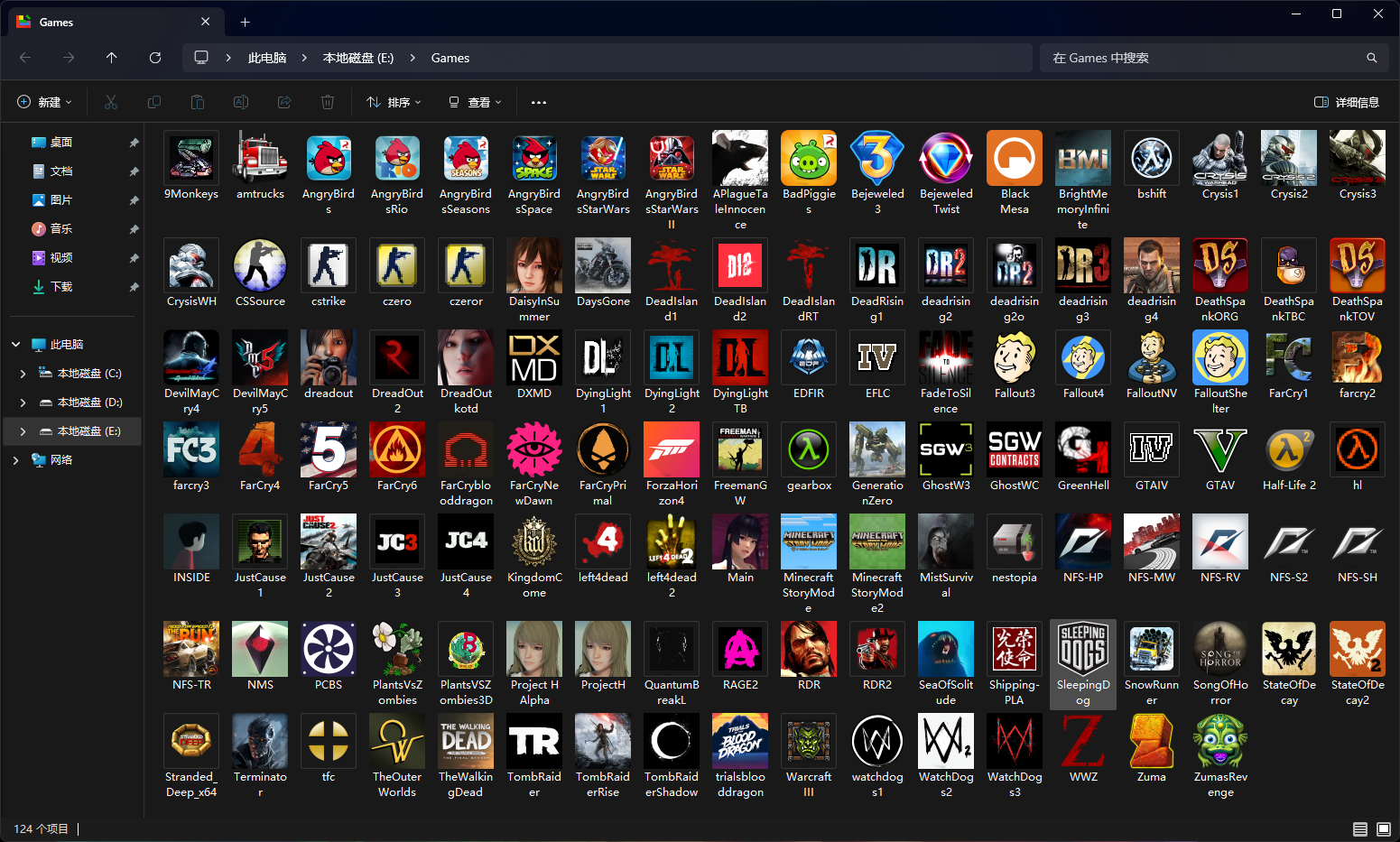The image size is (1400, 842).
Task: Collapse the 此电脑 tree node
Action: [15, 345]
